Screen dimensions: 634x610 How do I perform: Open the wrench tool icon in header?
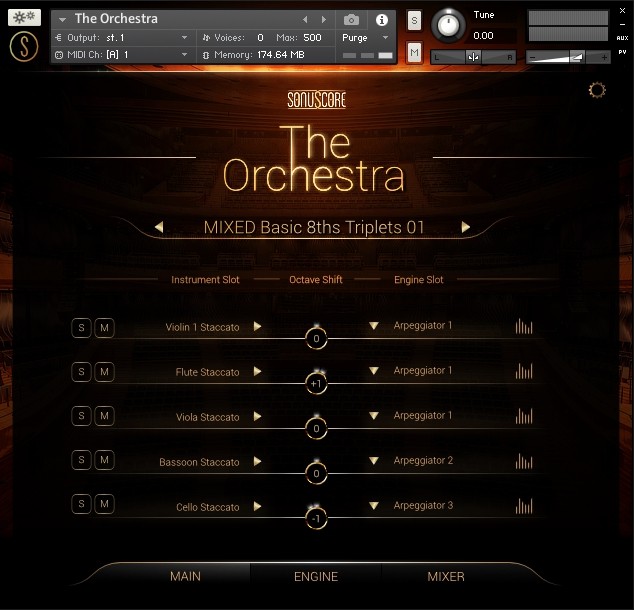click(x=24, y=18)
